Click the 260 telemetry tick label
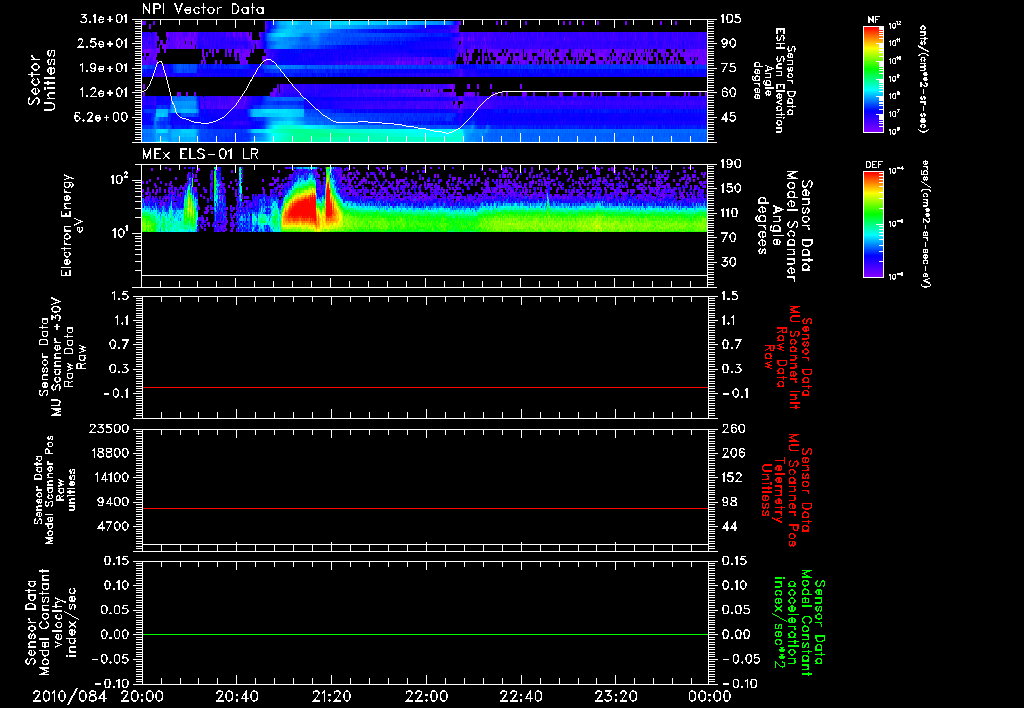 pos(731,428)
